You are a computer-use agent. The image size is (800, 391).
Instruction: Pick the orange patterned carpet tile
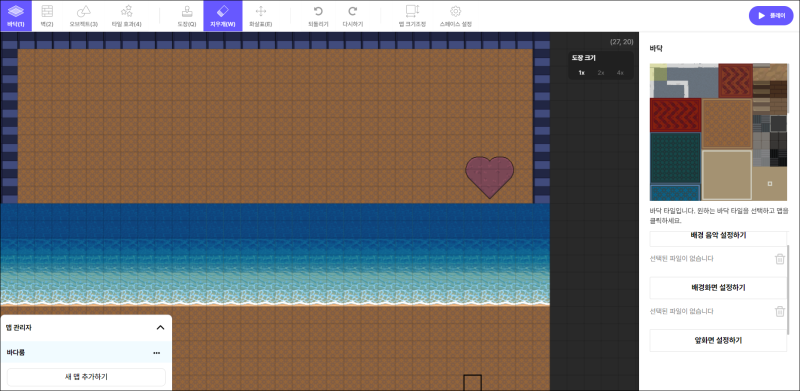[x=727, y=124]
